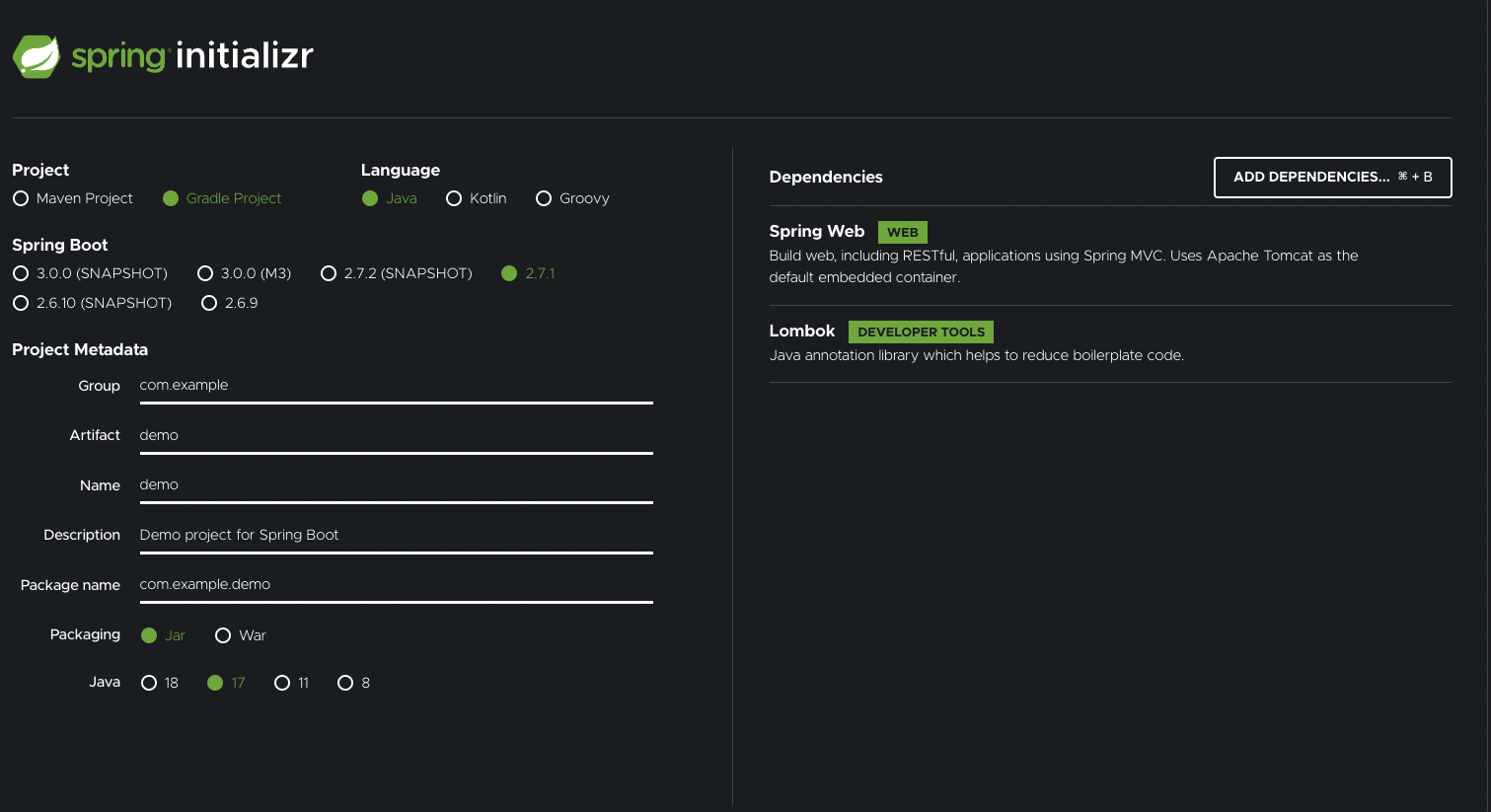The width and height of the screenshot is (1491, 812).
Task: Set packaging to Jar
Action: (x=163, y=635)
